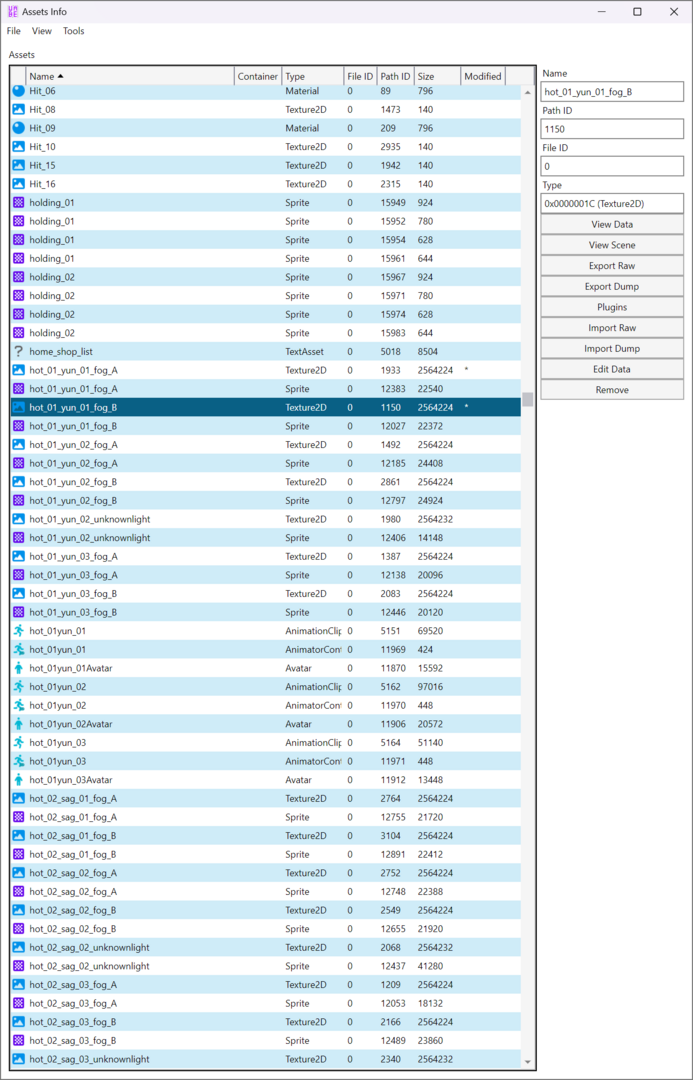Select the hot_02_sag_03_fog_A row with Path ID 12053

[266, 1003]
